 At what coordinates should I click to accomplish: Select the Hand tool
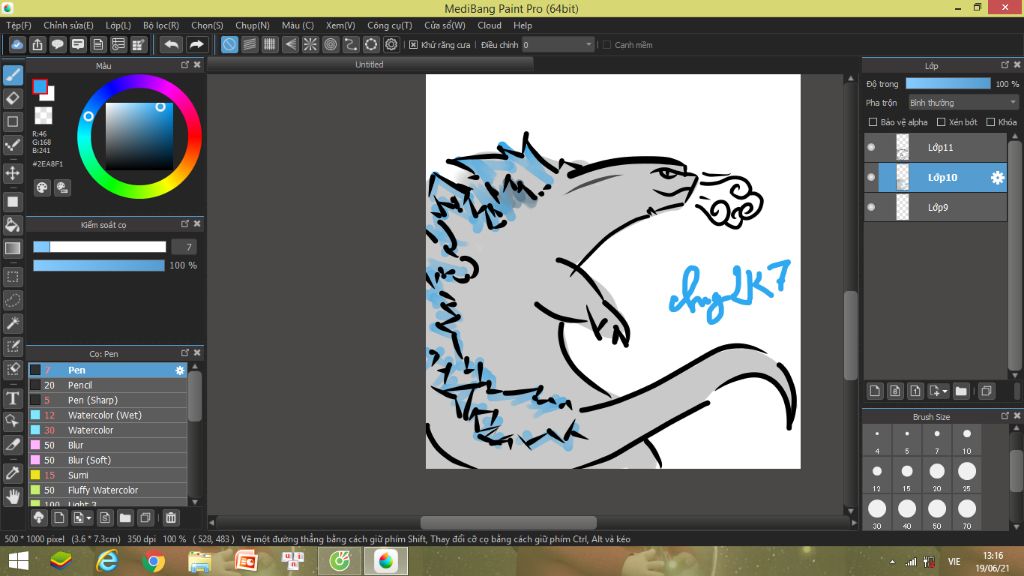13,497
